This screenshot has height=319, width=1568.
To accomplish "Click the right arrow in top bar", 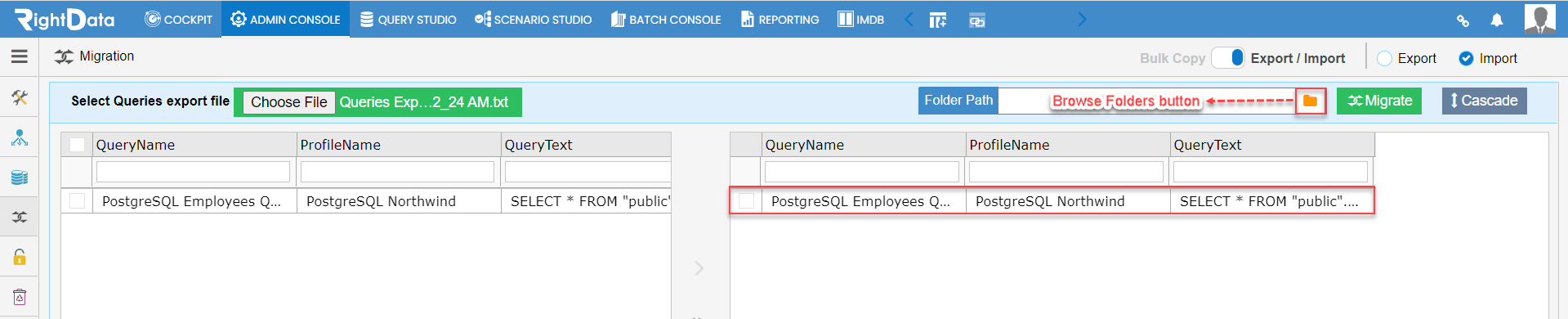I will tap(1083, 19).
